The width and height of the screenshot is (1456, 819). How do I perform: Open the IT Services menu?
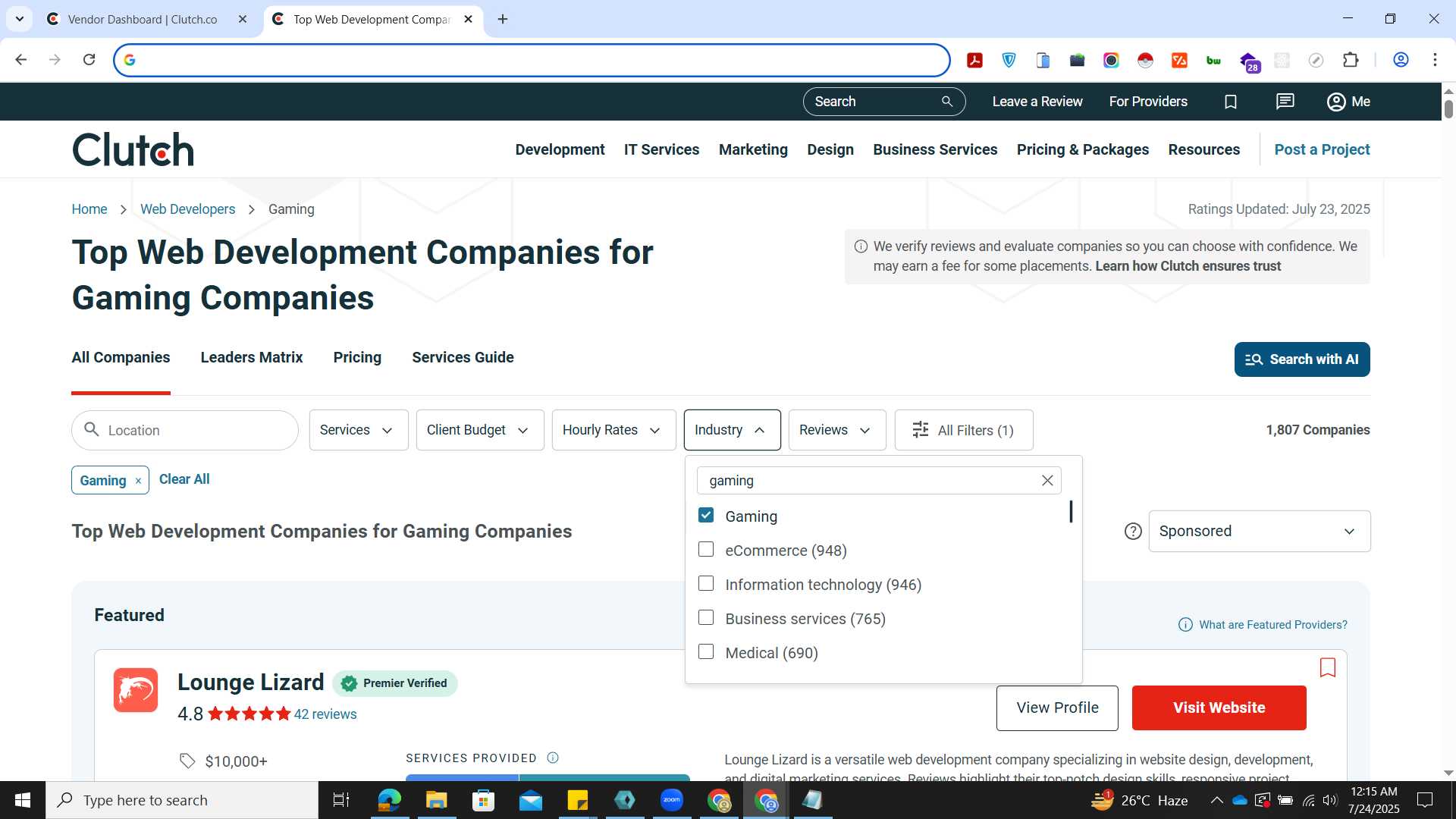tap(661, 149)
